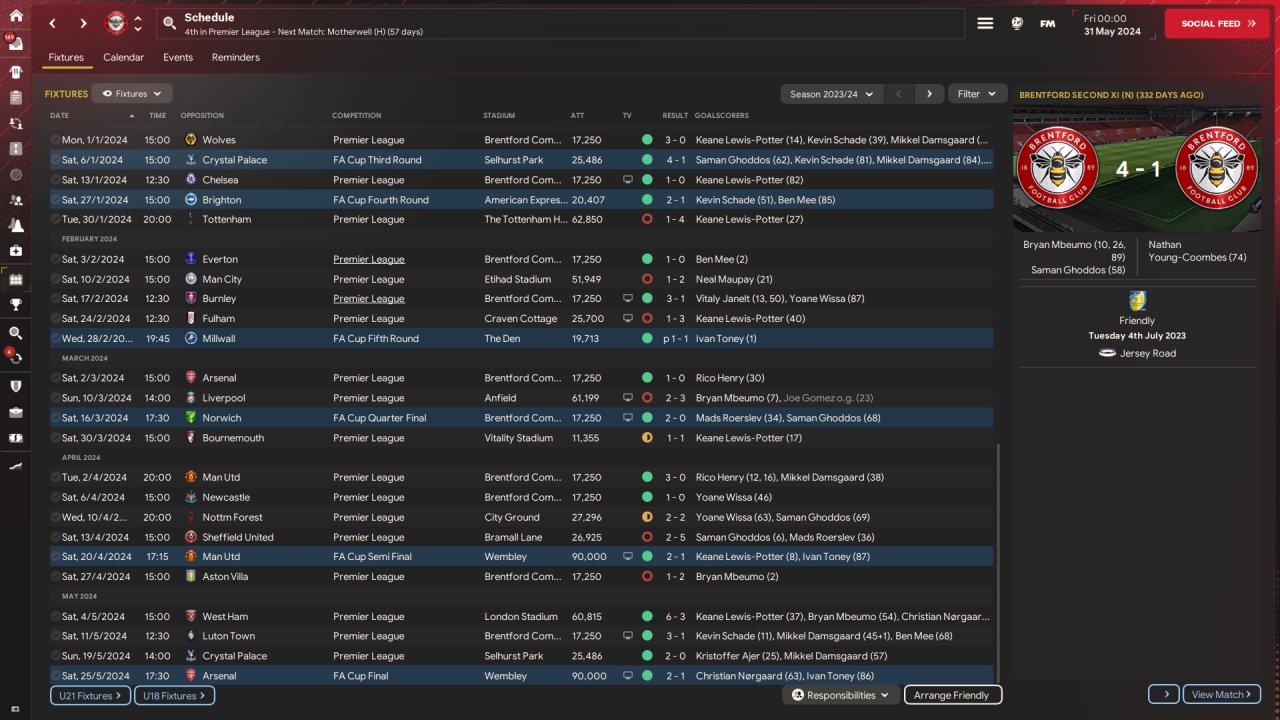
Task: Click the Jersey Road stadium link
Action: [1146, 353]
